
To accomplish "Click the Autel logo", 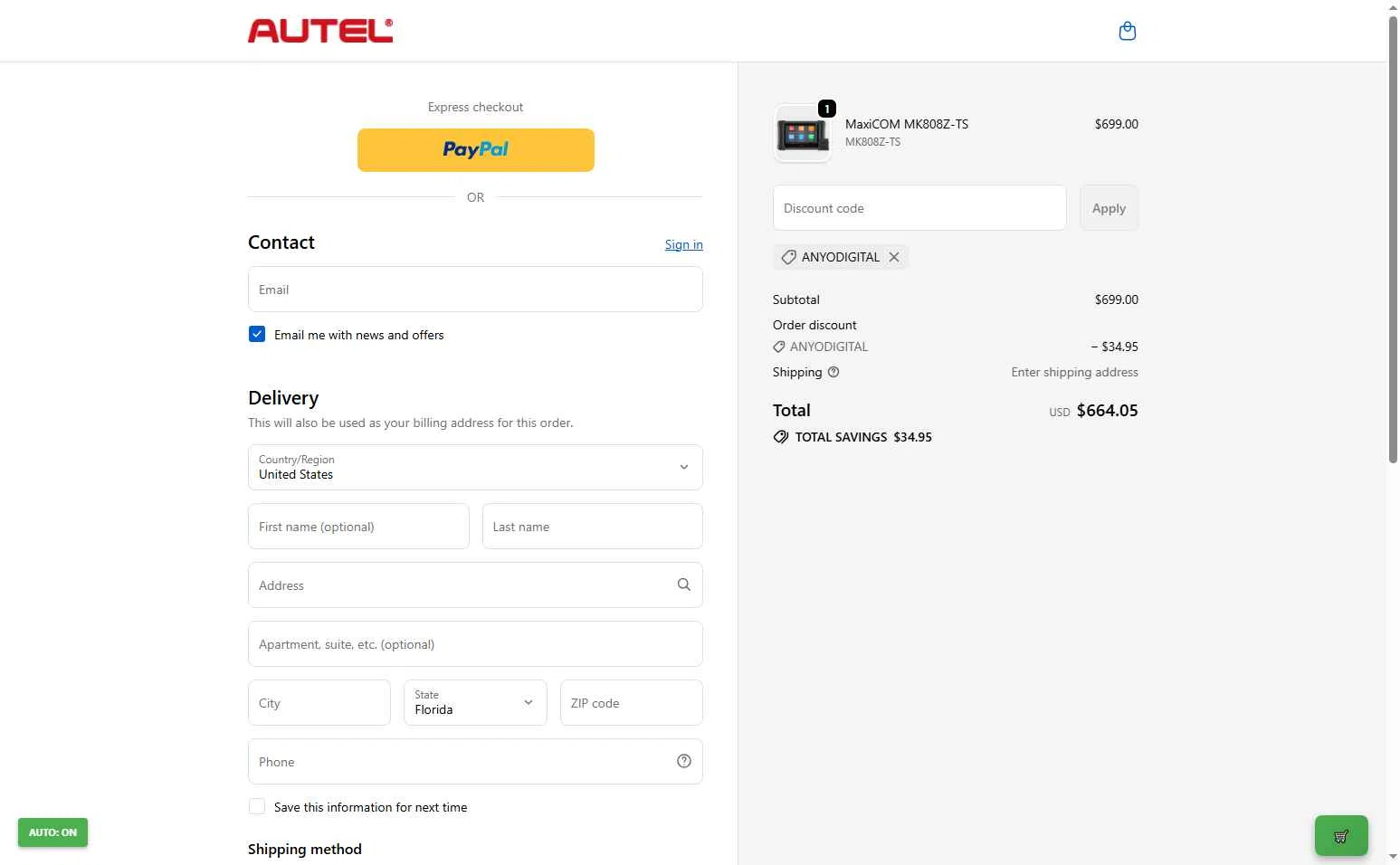I will (x=320, y=31).
